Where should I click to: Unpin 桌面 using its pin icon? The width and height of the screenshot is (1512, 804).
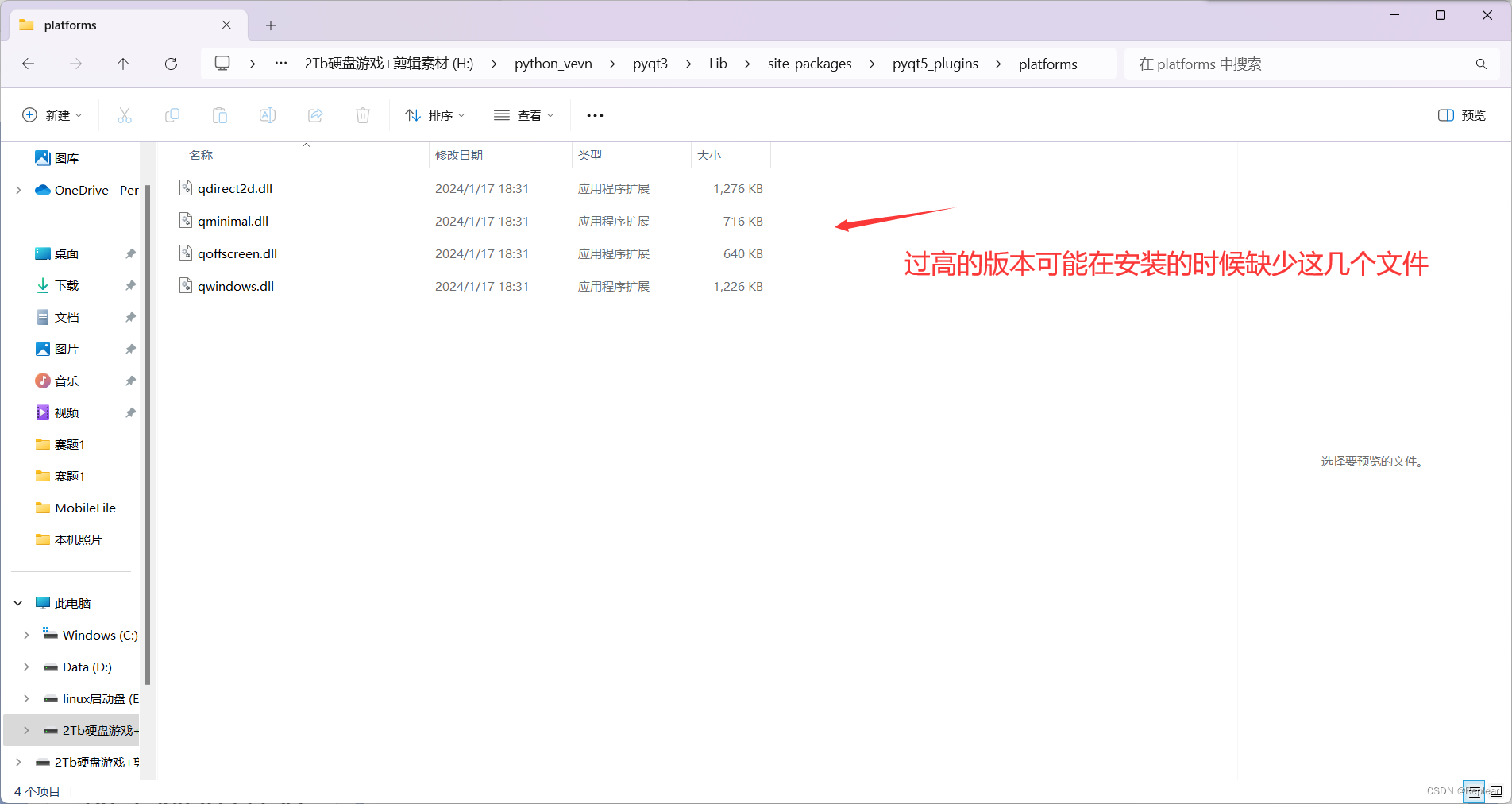[130, 253]
